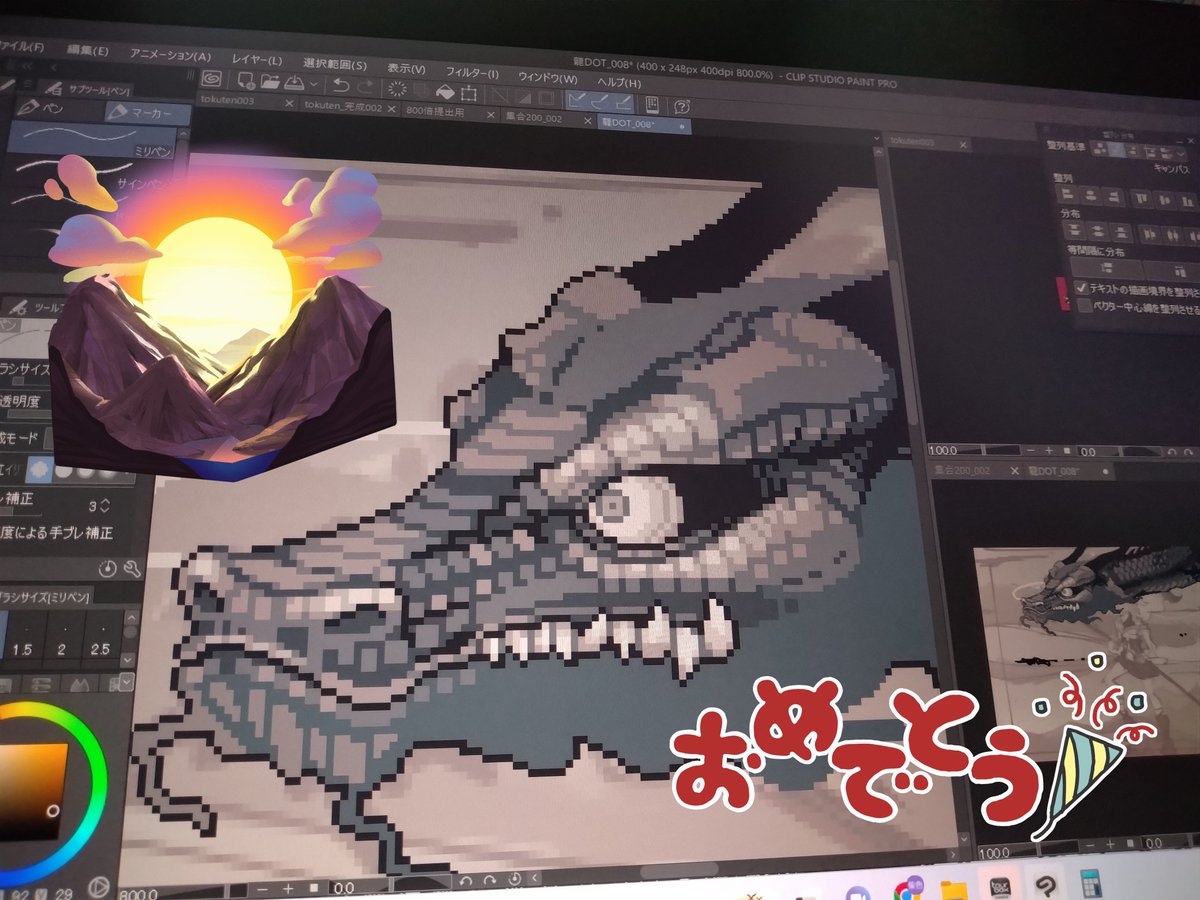Toggle first snap-to-ruler icon in command bar
This screenshot has height=900, width=1200.
pos(576,100)
